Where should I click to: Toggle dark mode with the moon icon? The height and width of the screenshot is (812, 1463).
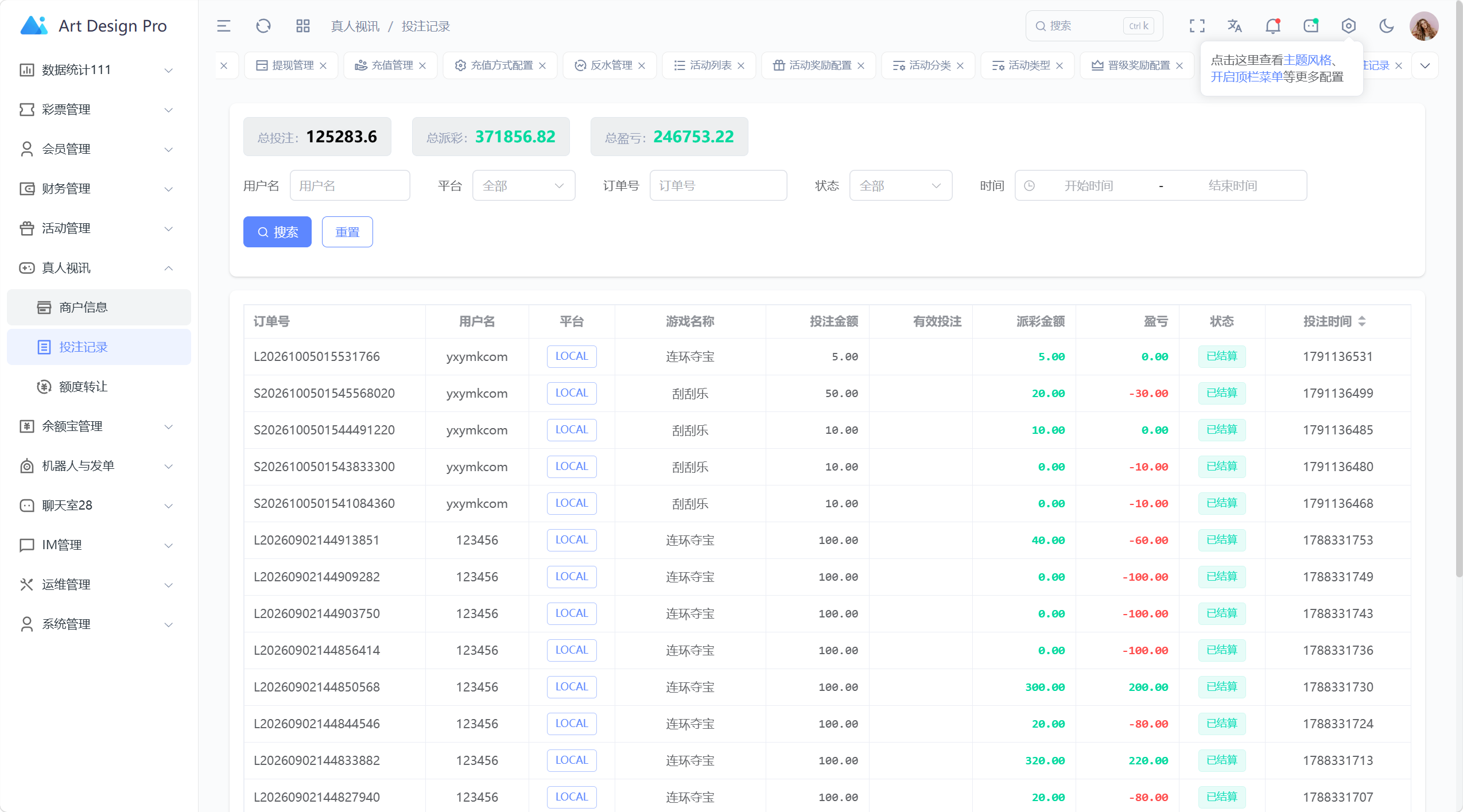click(x=1386, y=26)
